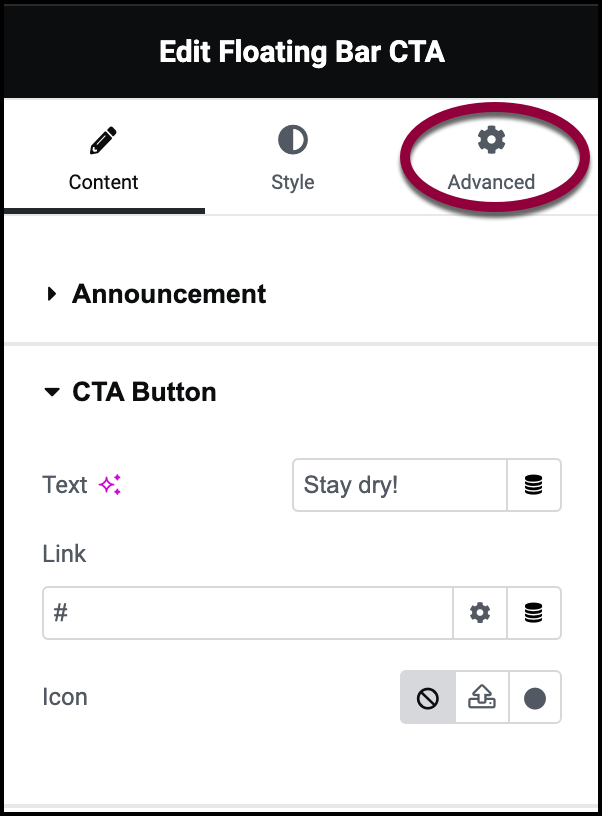This screenshot has height=816, width=602.
Task: Open link options gear in Link field
Action: (480, 613)
